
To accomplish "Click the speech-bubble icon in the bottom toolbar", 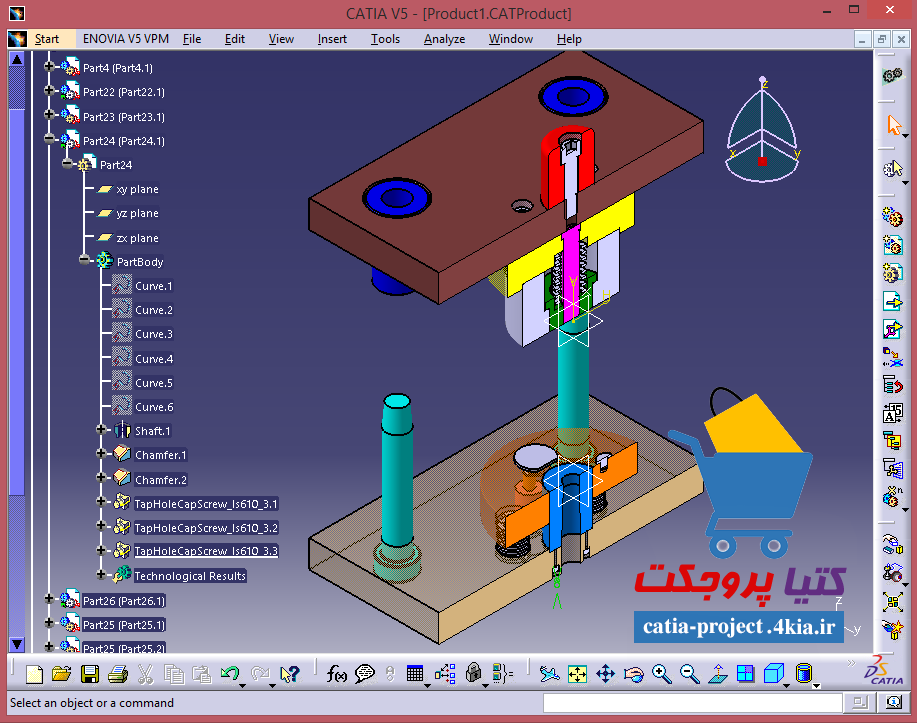I will click(x=365, y=674).
